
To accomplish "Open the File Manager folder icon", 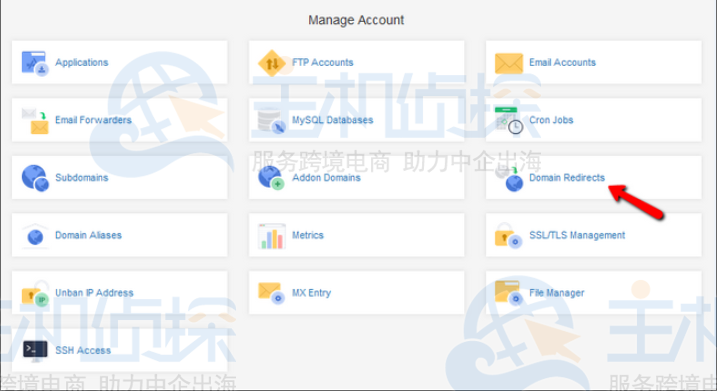I will tap(508, 293).
